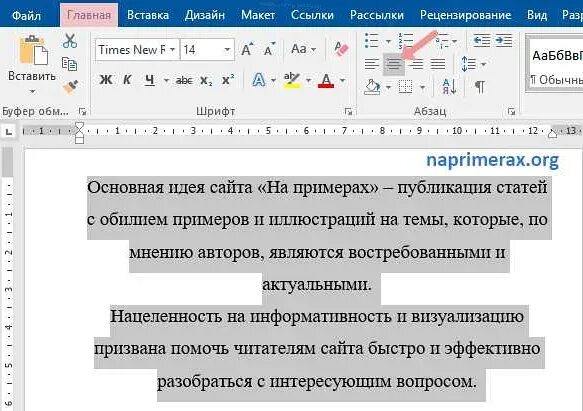Expand the highlight color dropdown arrow
The height and width of the screenshot is (411, 583).
point(308,80)
